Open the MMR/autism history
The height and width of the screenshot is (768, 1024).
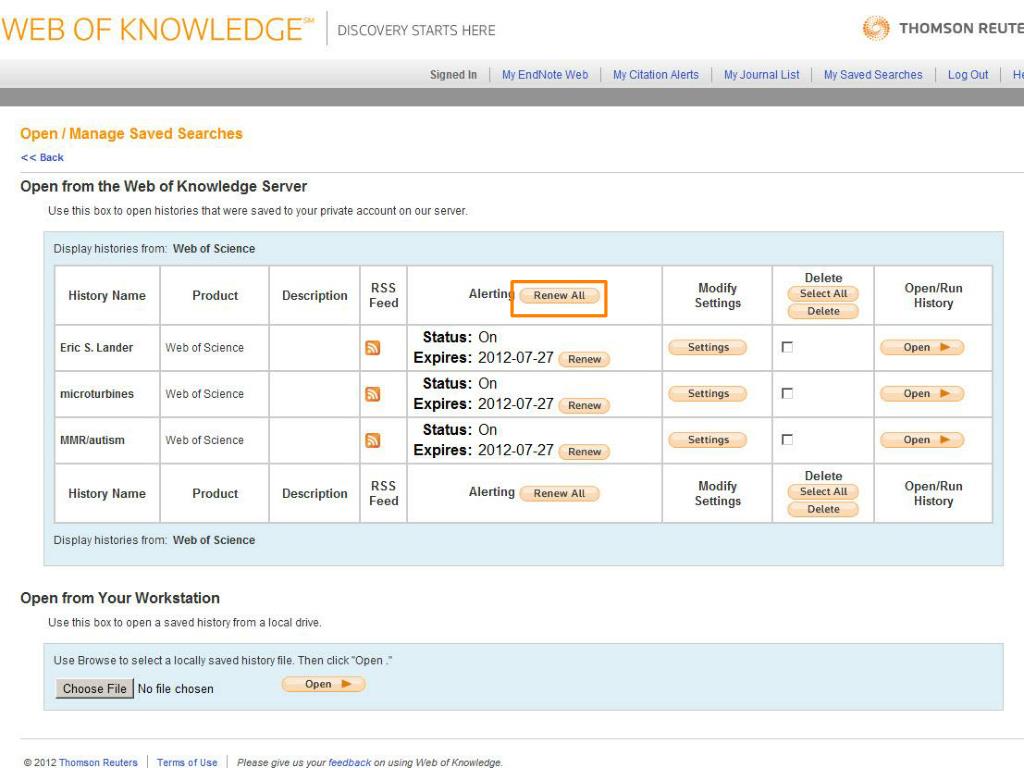click(922, 440)
